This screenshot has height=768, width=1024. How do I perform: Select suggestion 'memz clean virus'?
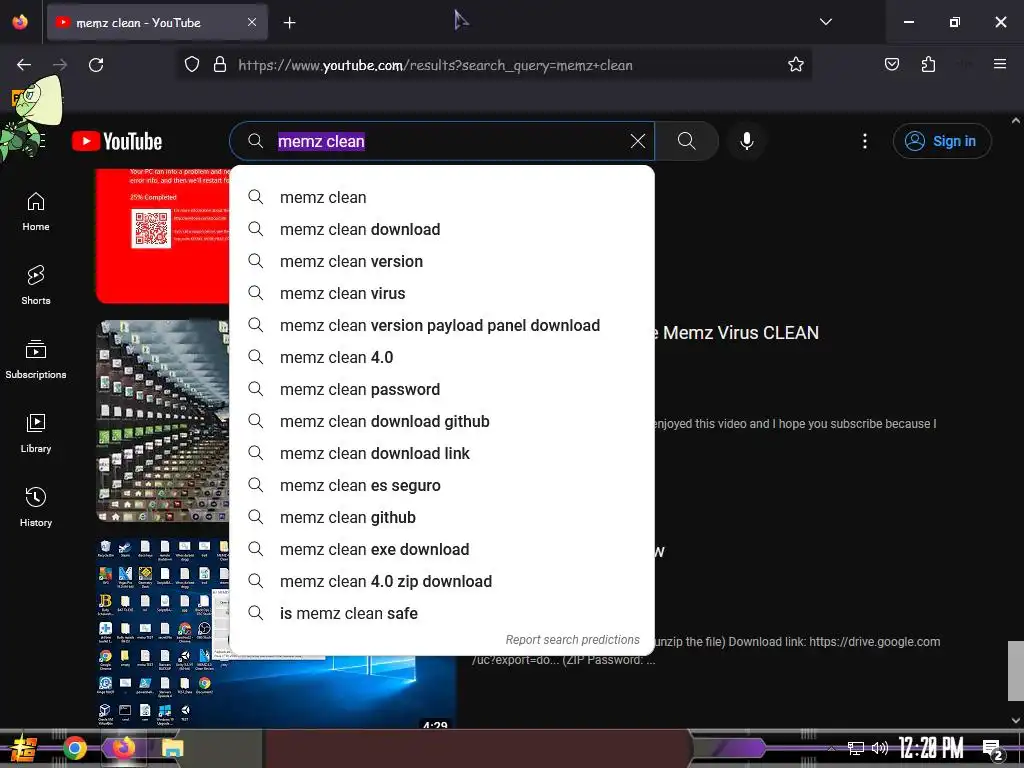click(x=442, y=293)
